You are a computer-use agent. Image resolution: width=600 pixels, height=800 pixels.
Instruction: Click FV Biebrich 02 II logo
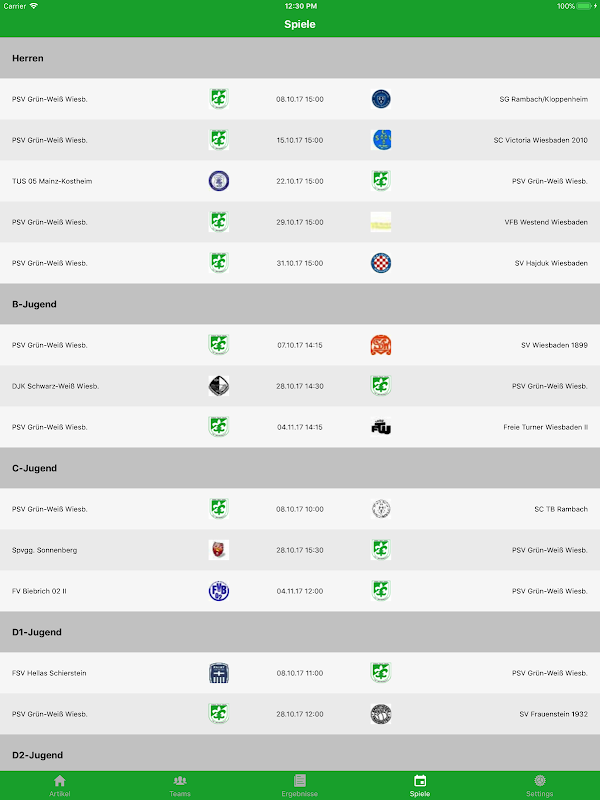[219, 591]
